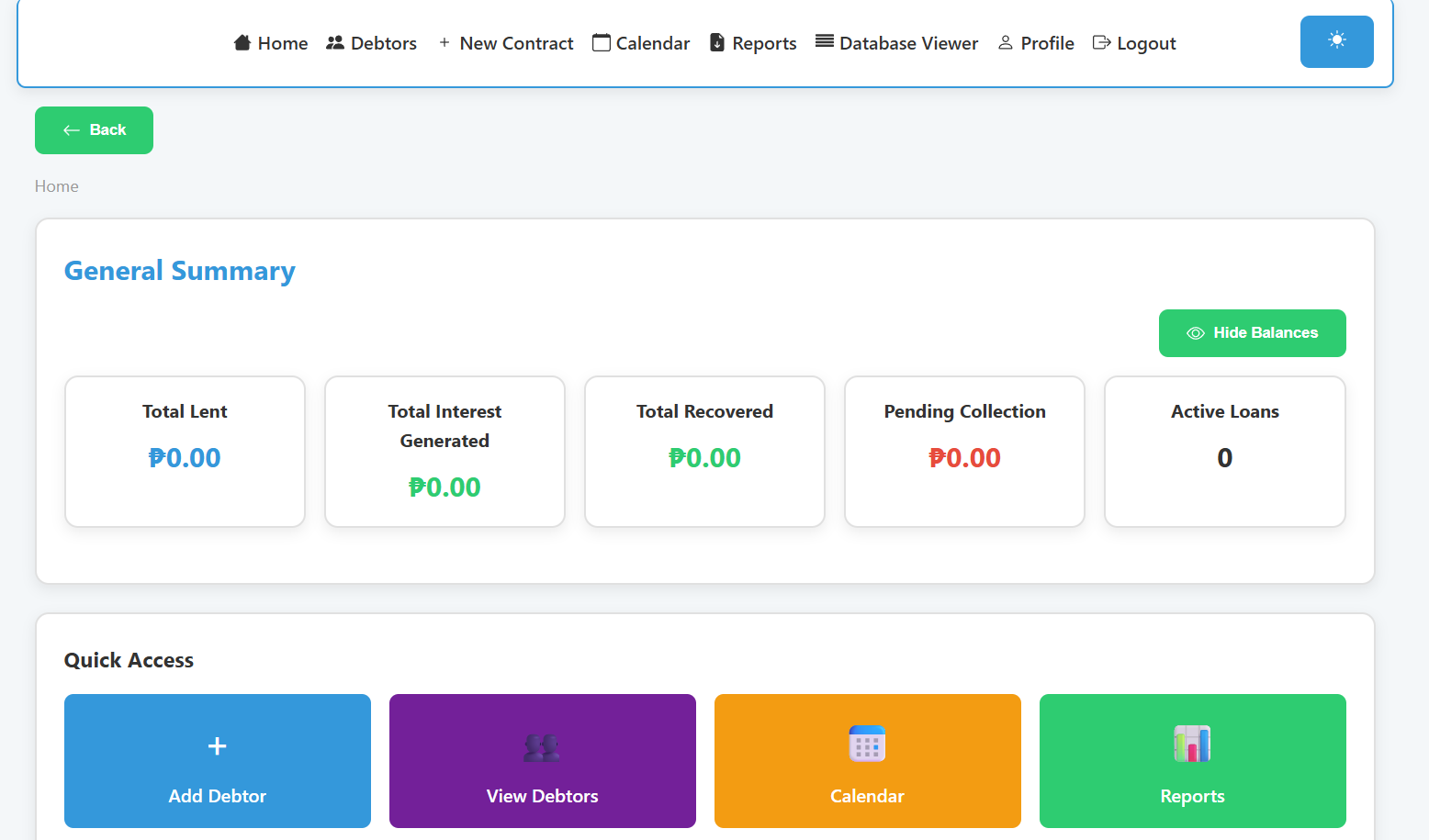Open New Contract in navigation
1429x840 pixels.
(x=506, y=43)
